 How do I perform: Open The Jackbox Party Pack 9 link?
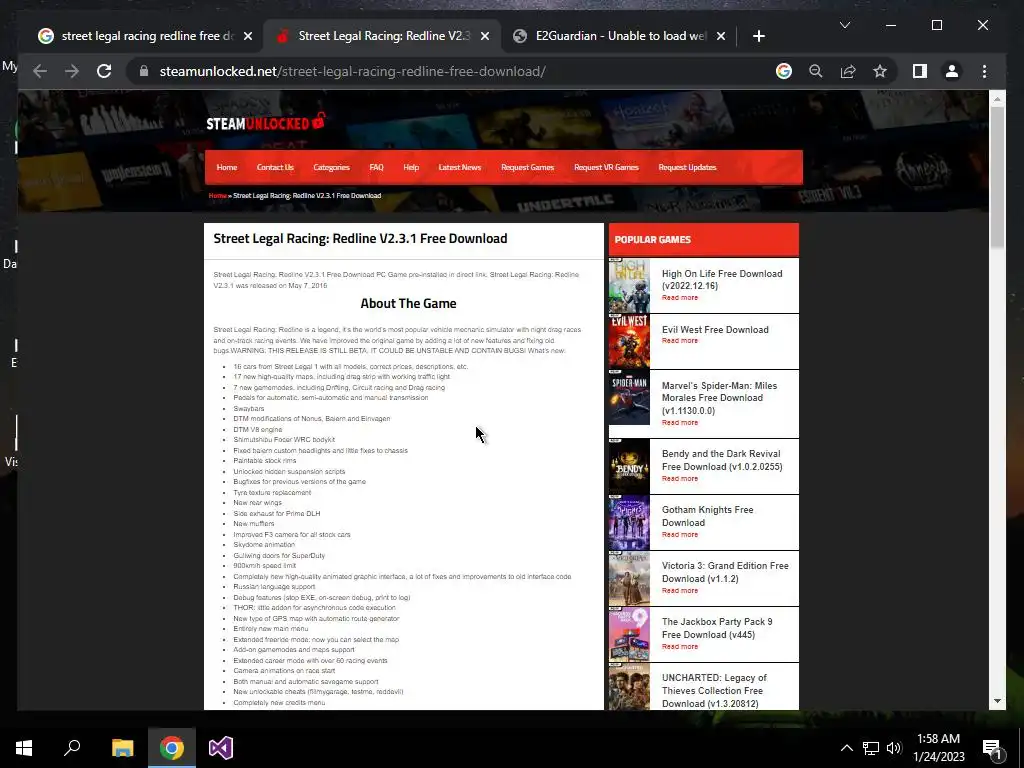pyautogui.click(x=716, y=628)
